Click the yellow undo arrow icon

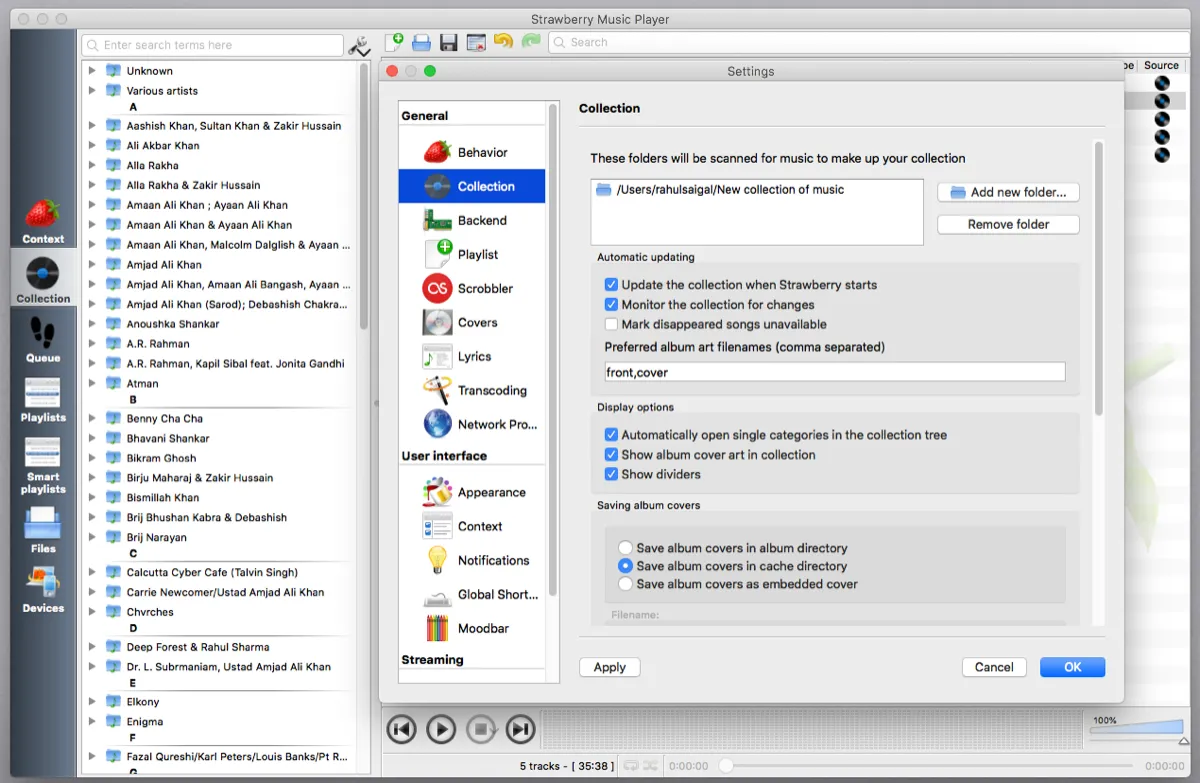pyautogui.click(x=503, y=42)
